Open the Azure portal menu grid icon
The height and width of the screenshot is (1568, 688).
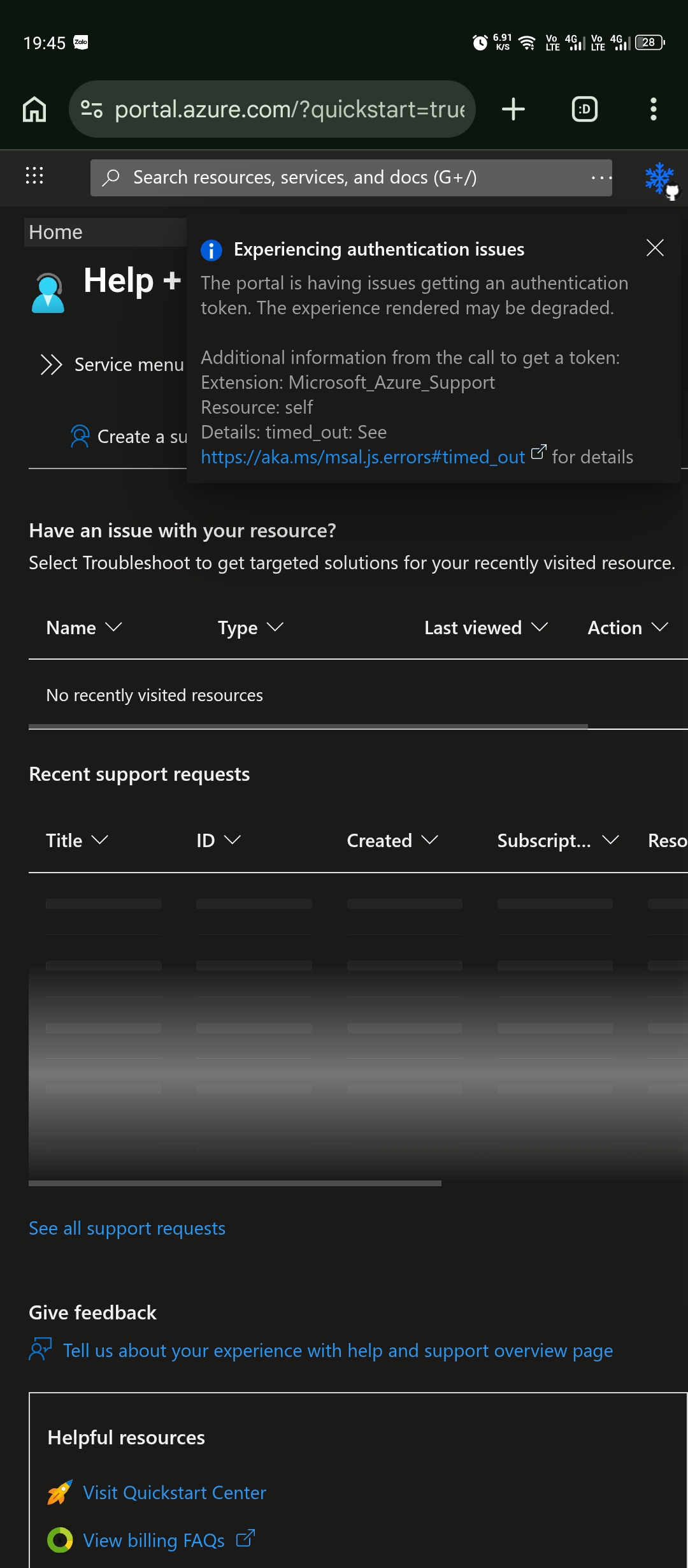pos(34,175)
